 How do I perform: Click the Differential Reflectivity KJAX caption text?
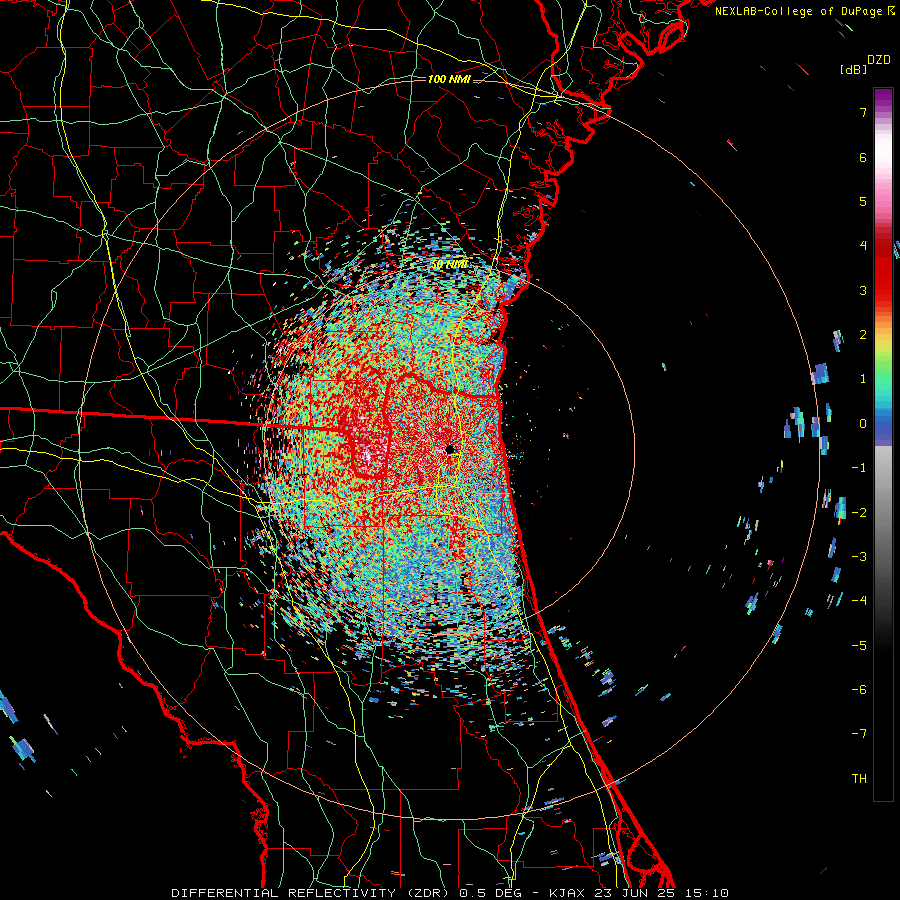point(450,893)
